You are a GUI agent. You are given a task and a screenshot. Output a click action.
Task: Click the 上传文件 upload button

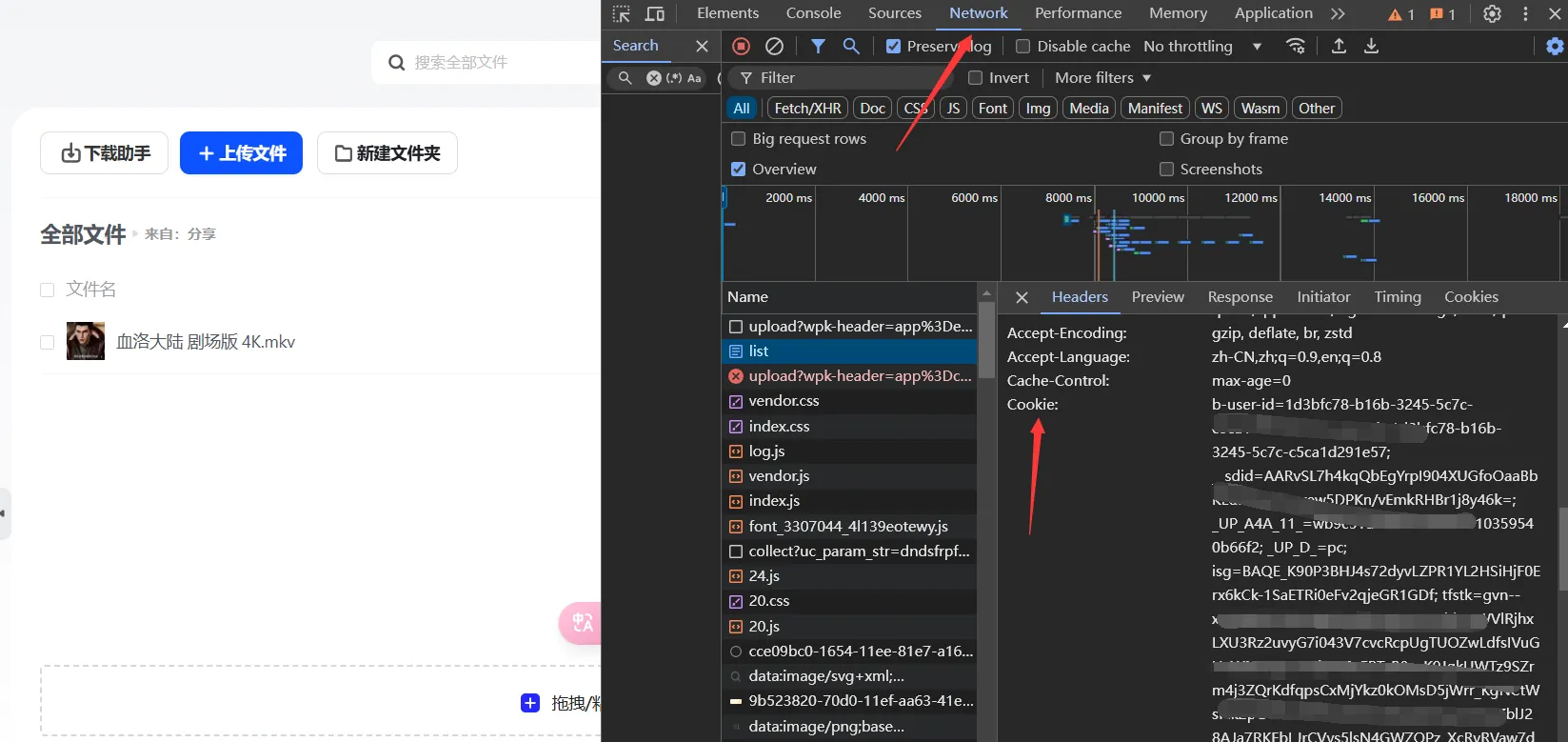pyautogui.click(x=241, y=153)
